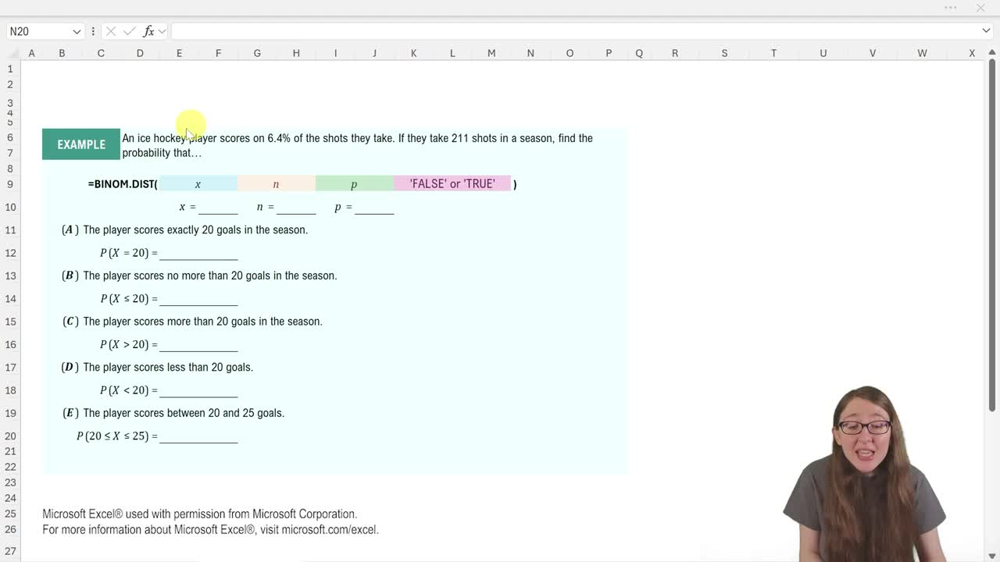Screen dimensions: 1000x562
Task: Close the window with the X icon
Action: (980, 8)
